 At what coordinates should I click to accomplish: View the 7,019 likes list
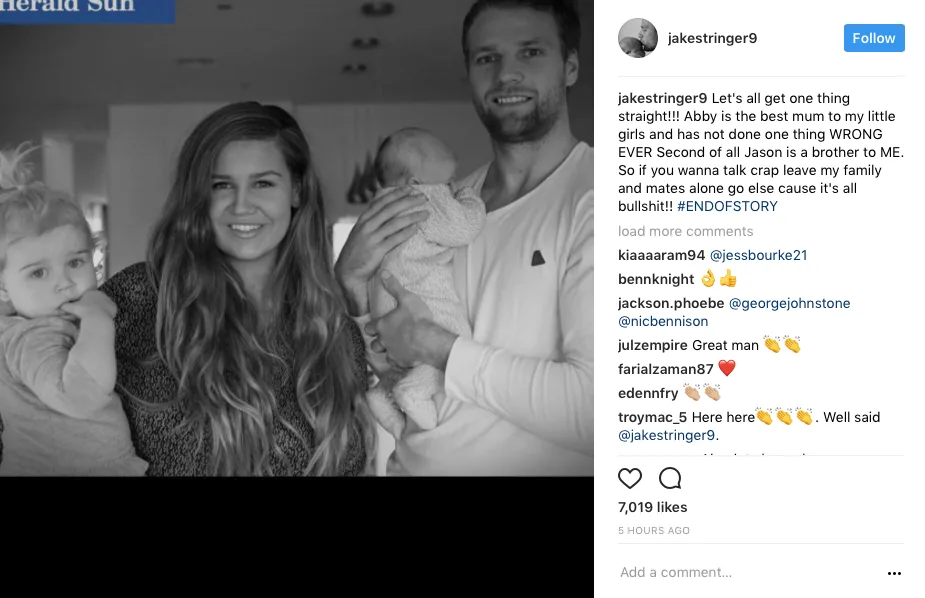tap(652, 507)
